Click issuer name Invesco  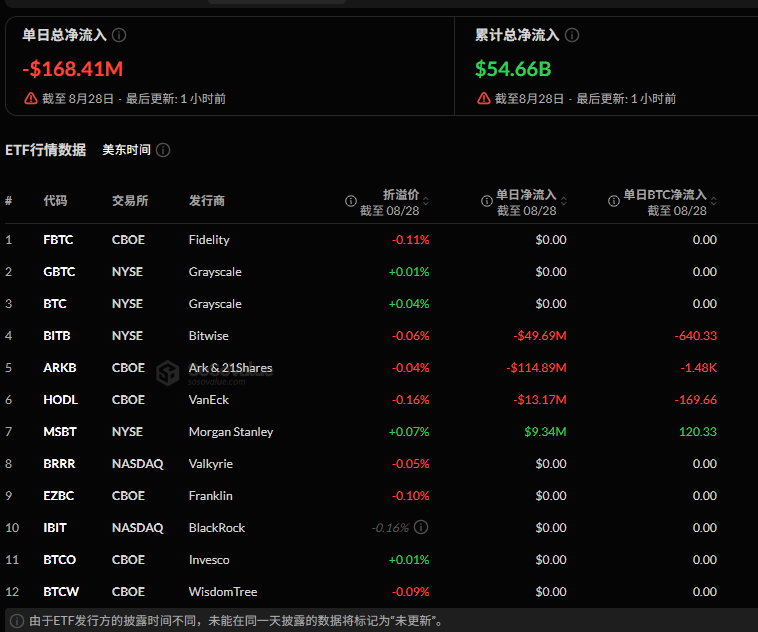pyautogui.click(x=209, y=560)
